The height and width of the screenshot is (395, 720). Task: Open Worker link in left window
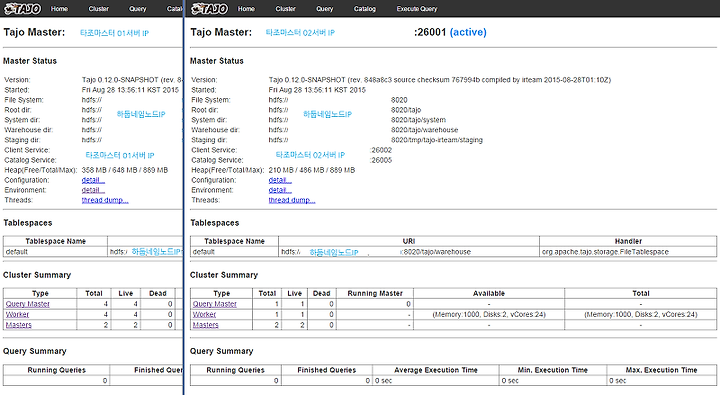click(x=17, y=315)
